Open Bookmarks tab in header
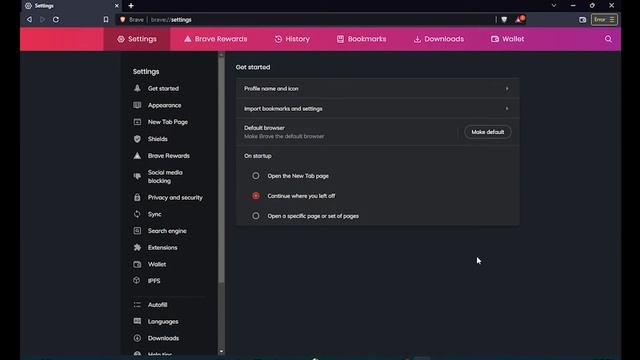 pyautogui.click(x=362, y=39)
